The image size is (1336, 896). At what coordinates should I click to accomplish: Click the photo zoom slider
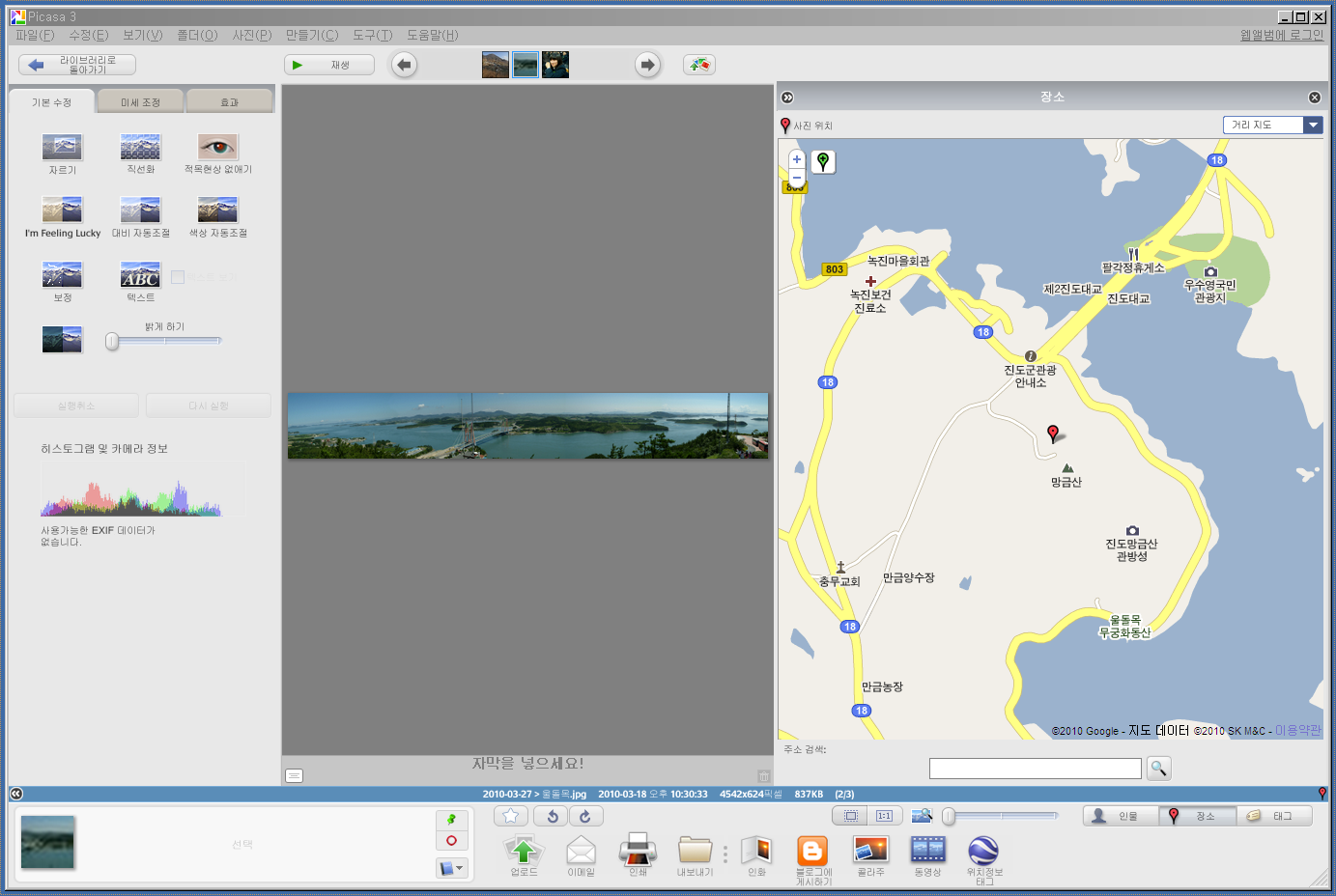[1000, 817]
